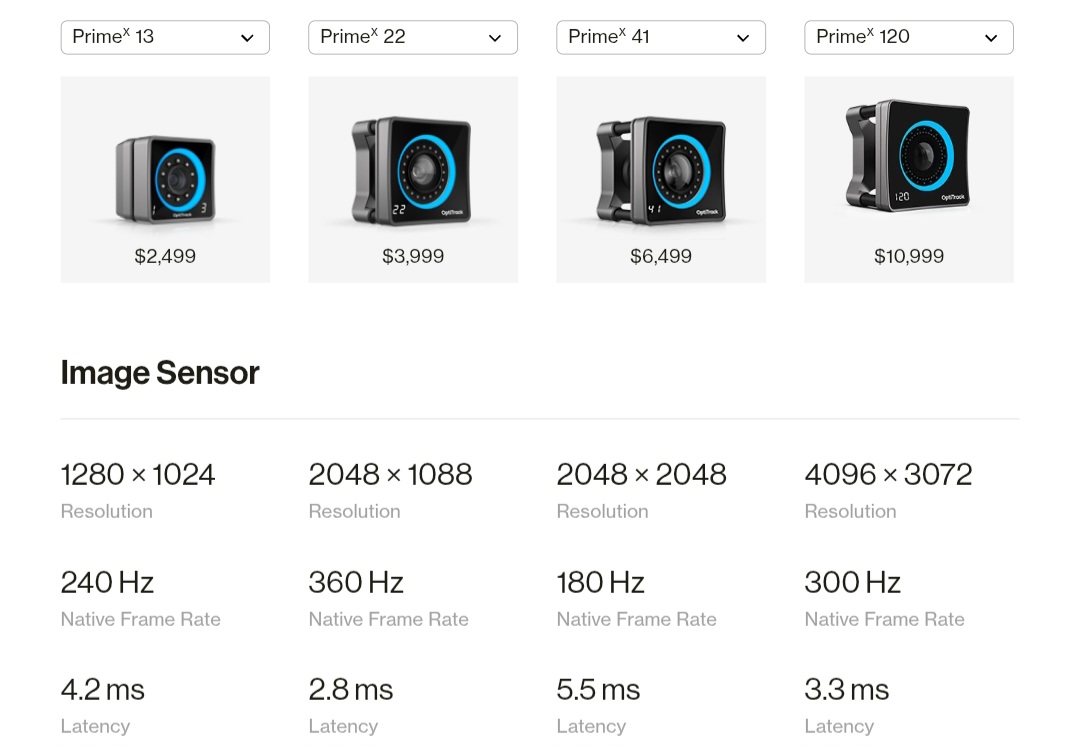Click the Prime X 22 camera image
This screenshot has width=1080, height=746.
click(x=413, y=170)
